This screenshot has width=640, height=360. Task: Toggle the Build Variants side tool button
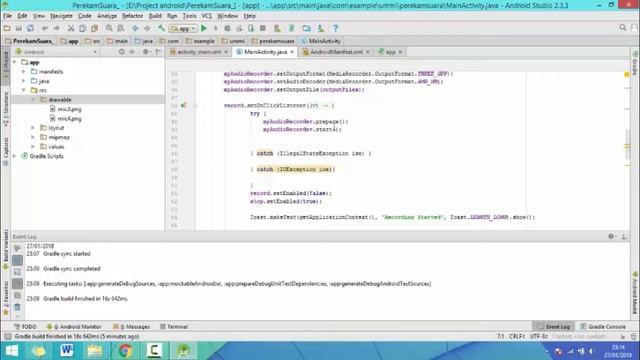pos(6,249)
